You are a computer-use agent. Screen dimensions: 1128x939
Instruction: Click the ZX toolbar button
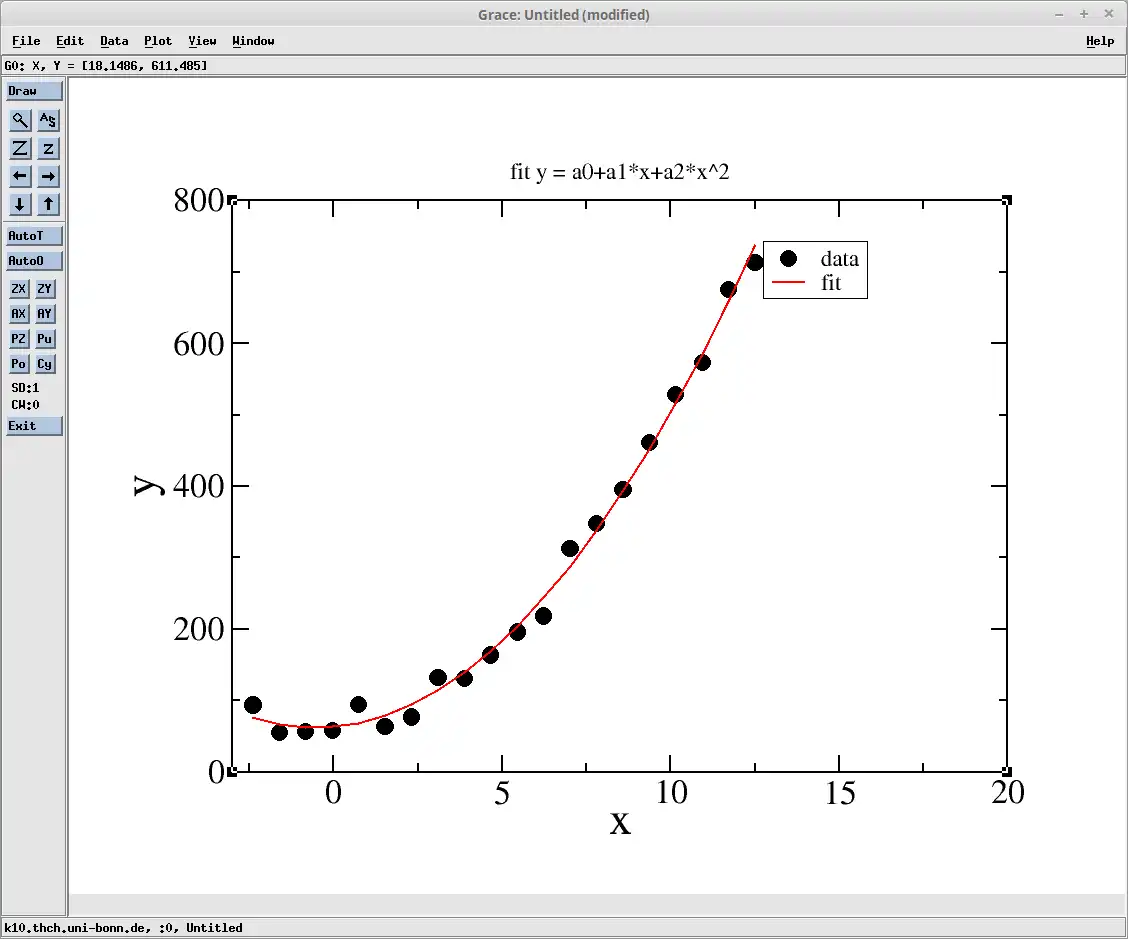(x=19, y=289)
